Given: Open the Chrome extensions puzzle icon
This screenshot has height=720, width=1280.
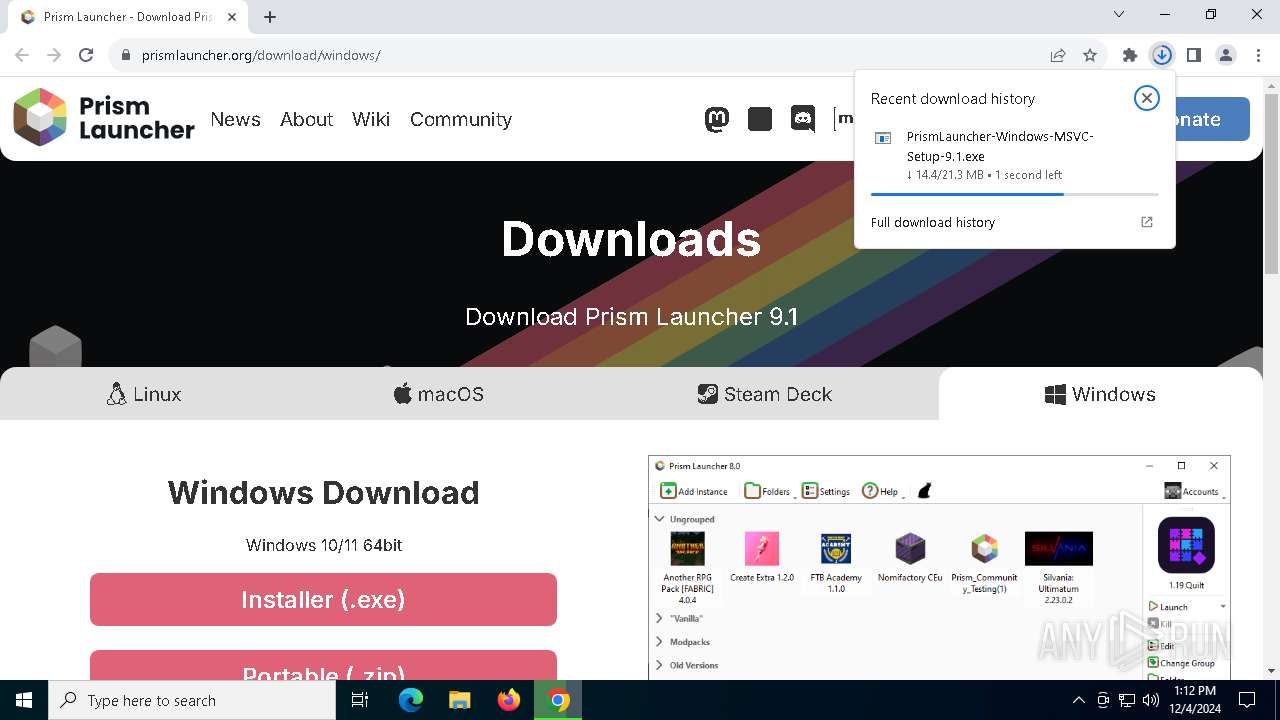Looking at the screenshot, I should (1130, 55).
